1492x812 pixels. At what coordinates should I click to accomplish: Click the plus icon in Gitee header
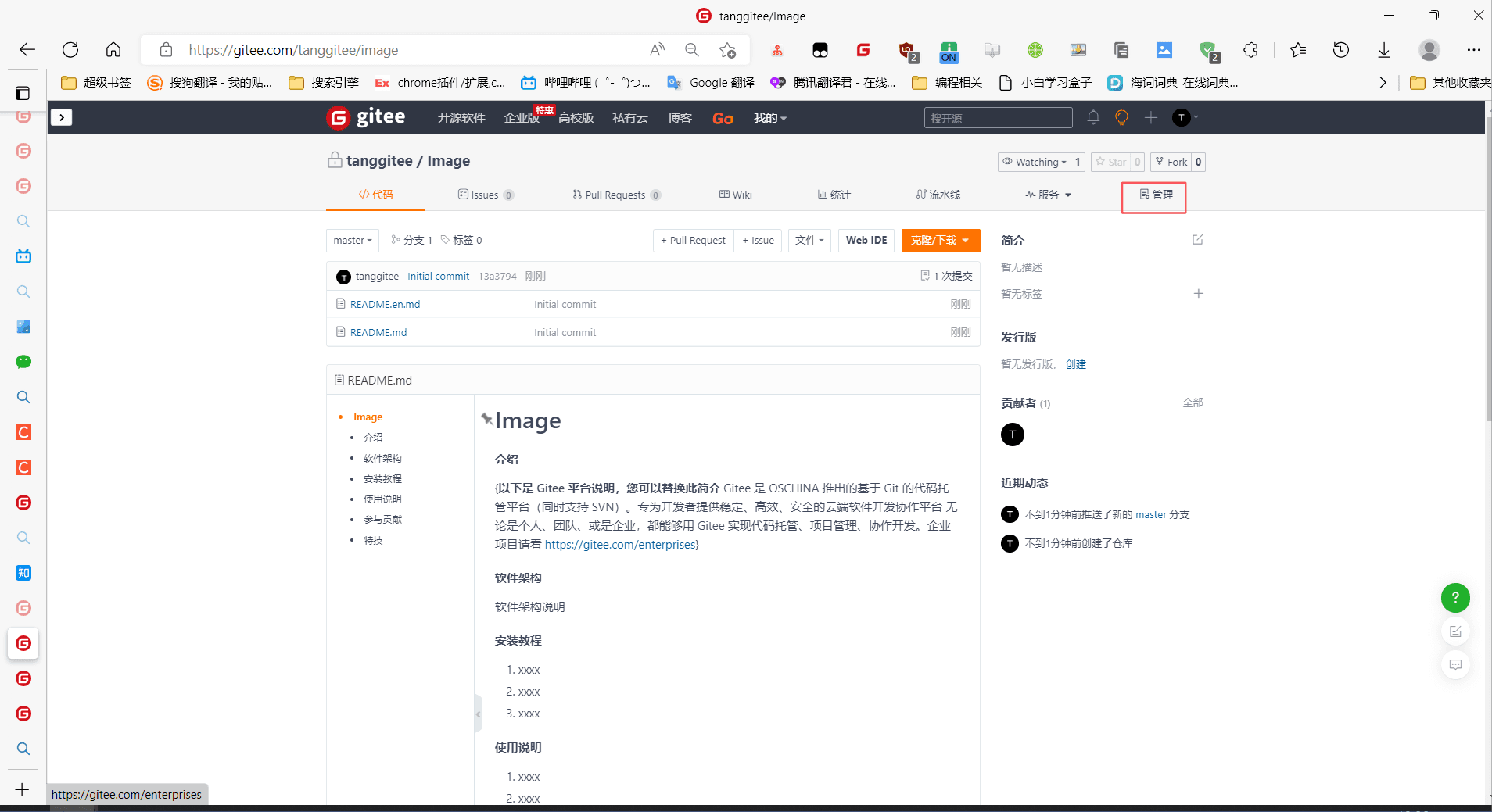[x=1150, y=117]
